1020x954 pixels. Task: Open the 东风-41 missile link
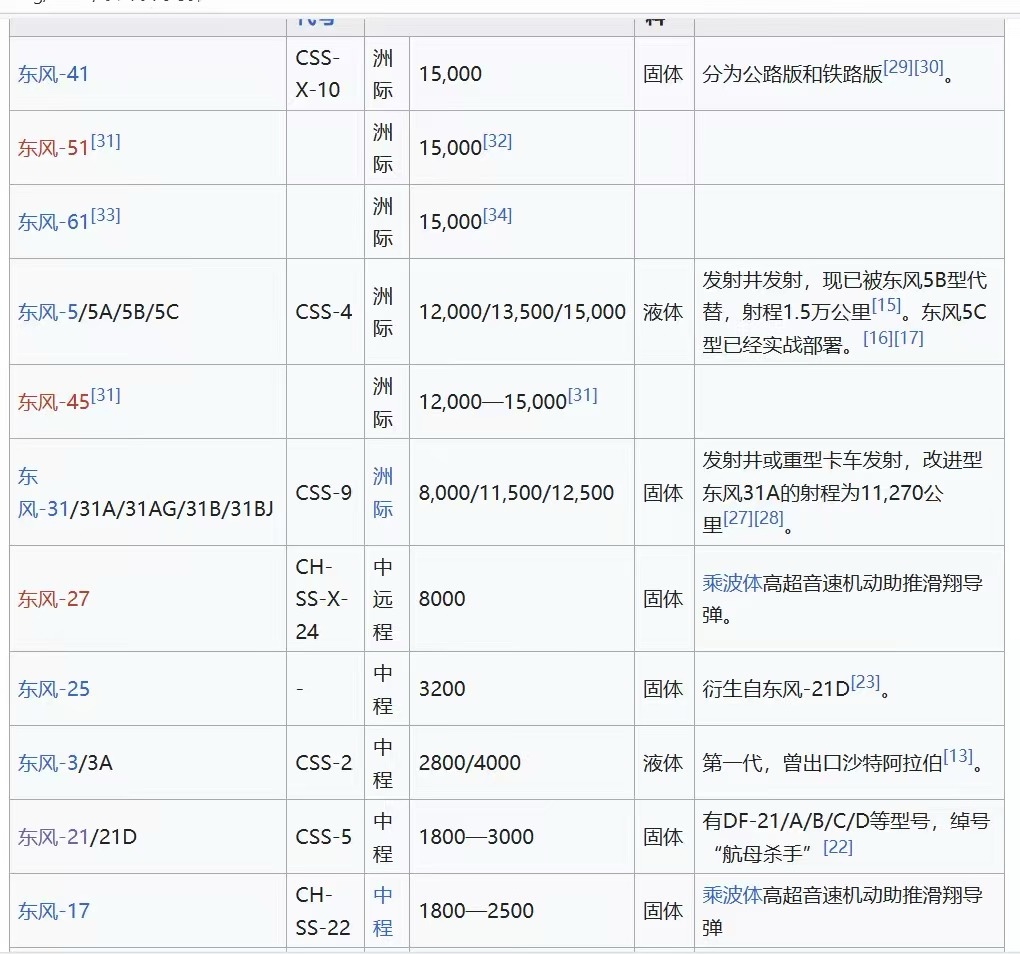[x=53, y=74]
